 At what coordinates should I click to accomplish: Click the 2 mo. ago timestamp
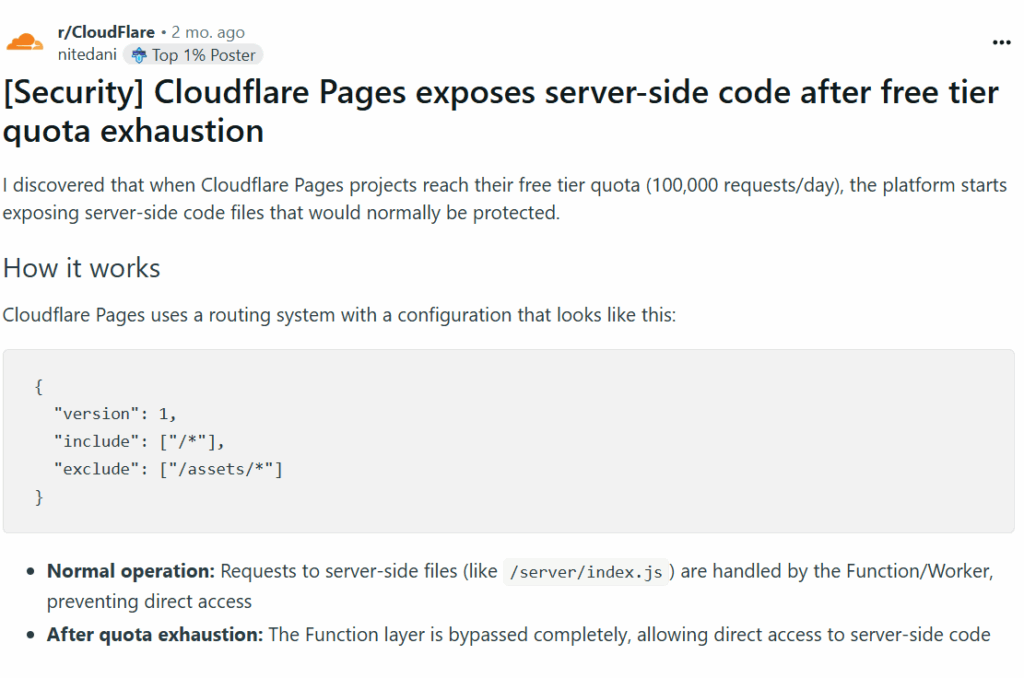[205, 31]
